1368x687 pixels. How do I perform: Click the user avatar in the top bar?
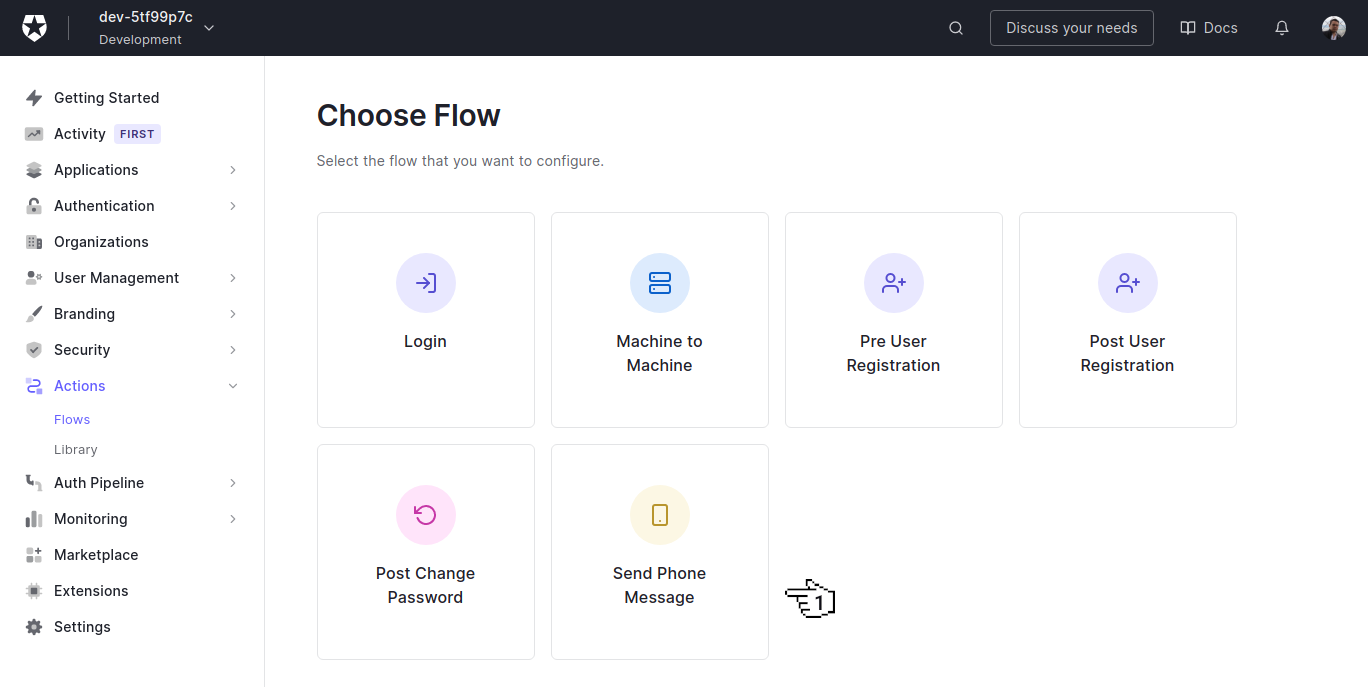point(1334,27)
